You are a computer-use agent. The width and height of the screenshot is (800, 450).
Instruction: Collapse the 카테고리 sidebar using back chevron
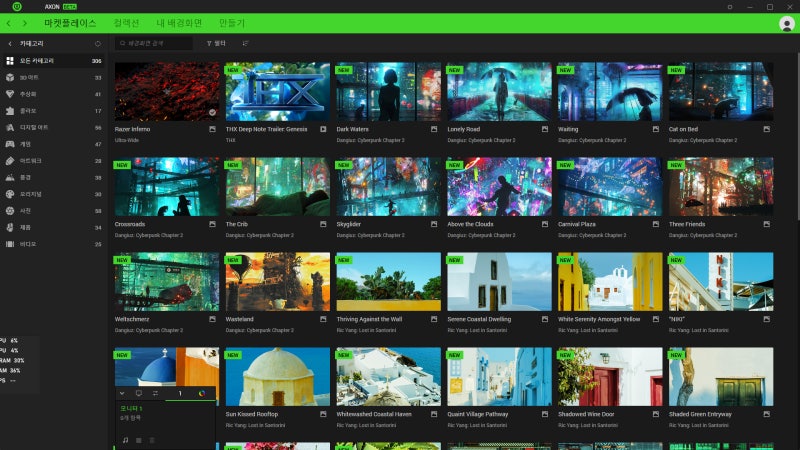10,44
